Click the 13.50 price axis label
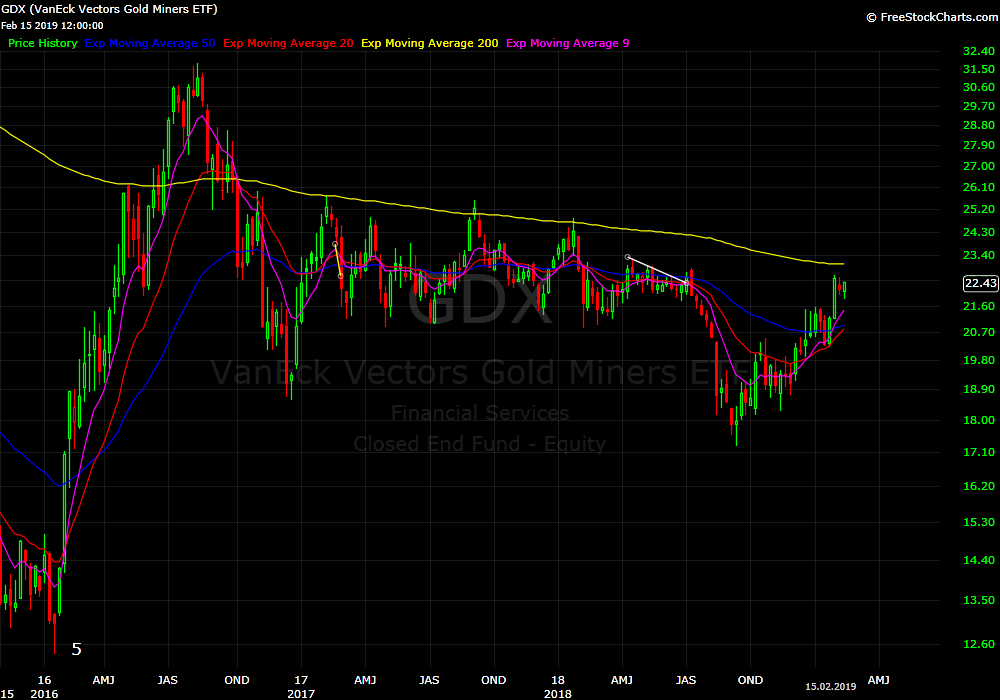Image resolution: width=1000 pixels, height=700 pixels. [979, 600]
